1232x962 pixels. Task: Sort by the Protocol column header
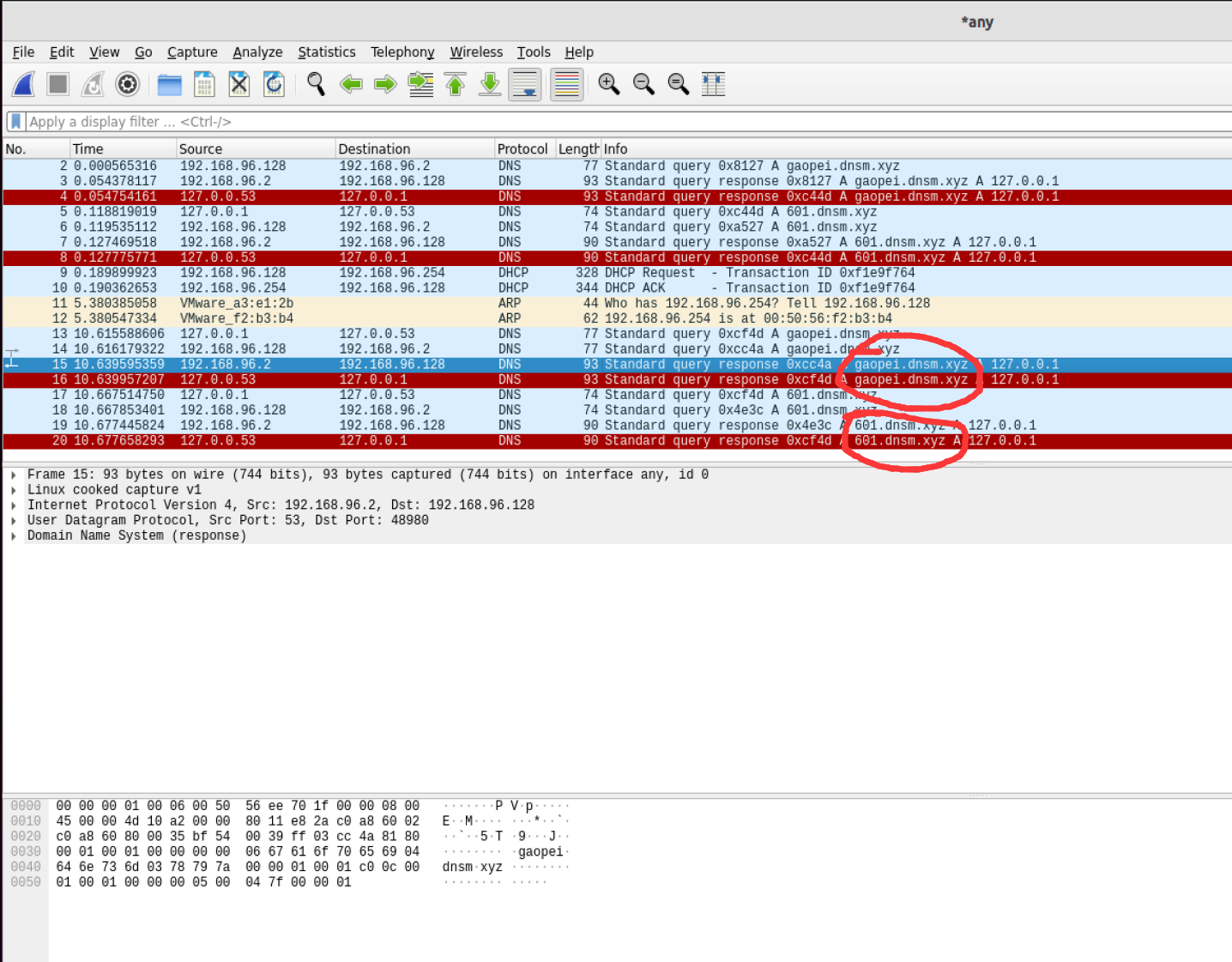[x=525, y=148]
